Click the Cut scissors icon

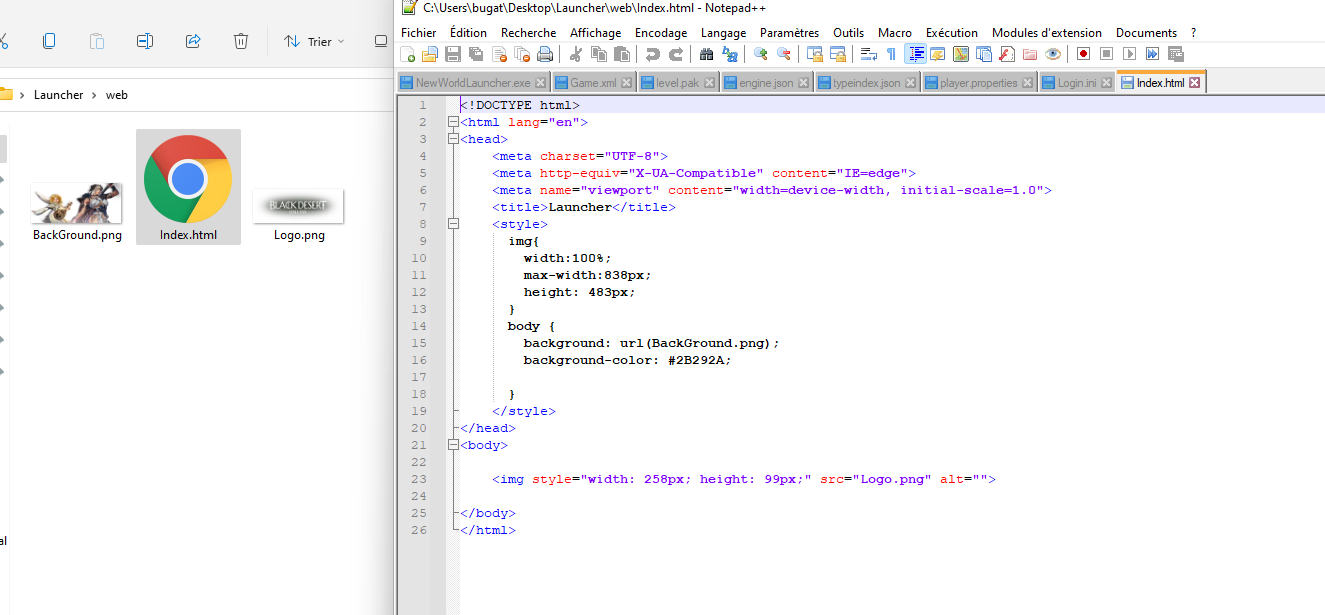coord(576,54)
